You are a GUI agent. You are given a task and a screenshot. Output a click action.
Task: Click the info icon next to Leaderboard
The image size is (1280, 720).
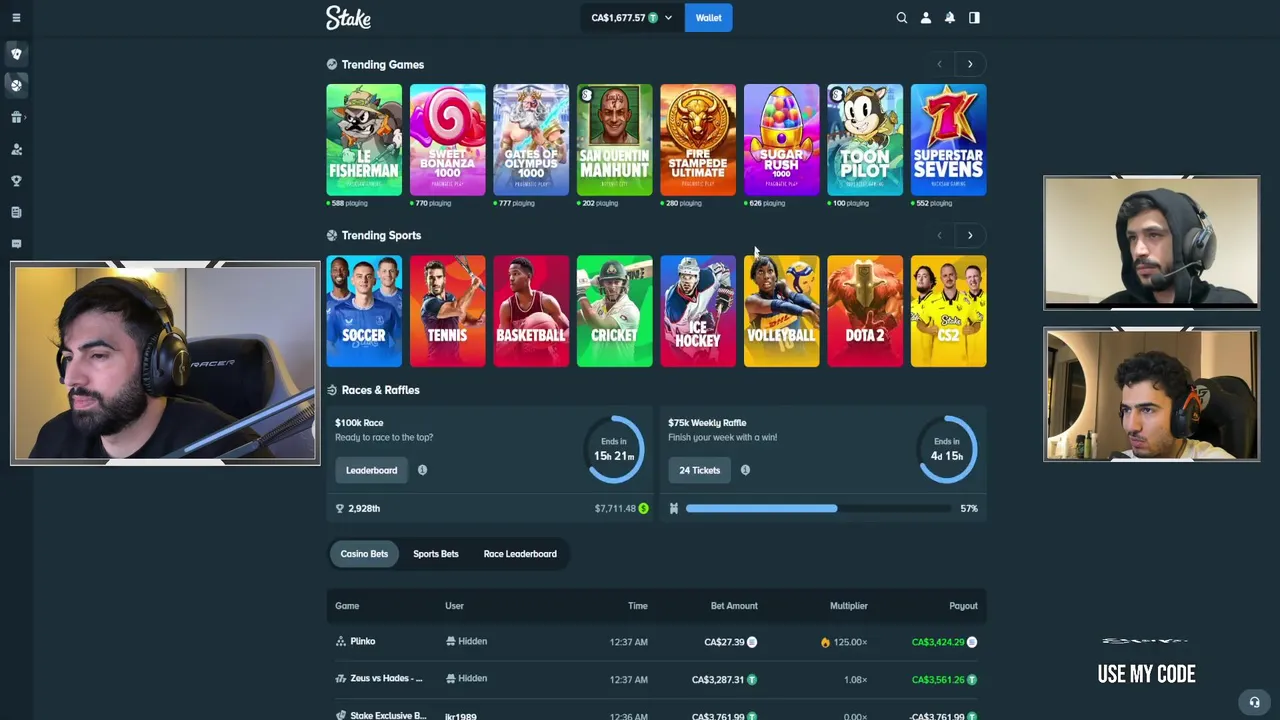pyautogui.click(x=422, y=470)
